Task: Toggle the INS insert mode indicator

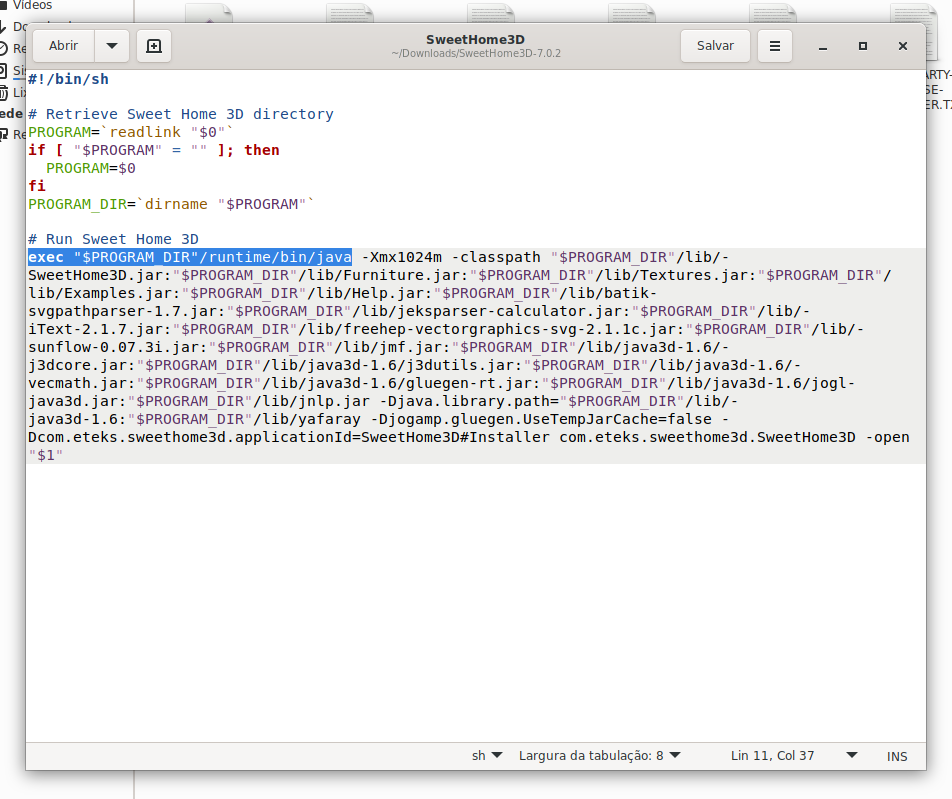Action: [897, 756]
